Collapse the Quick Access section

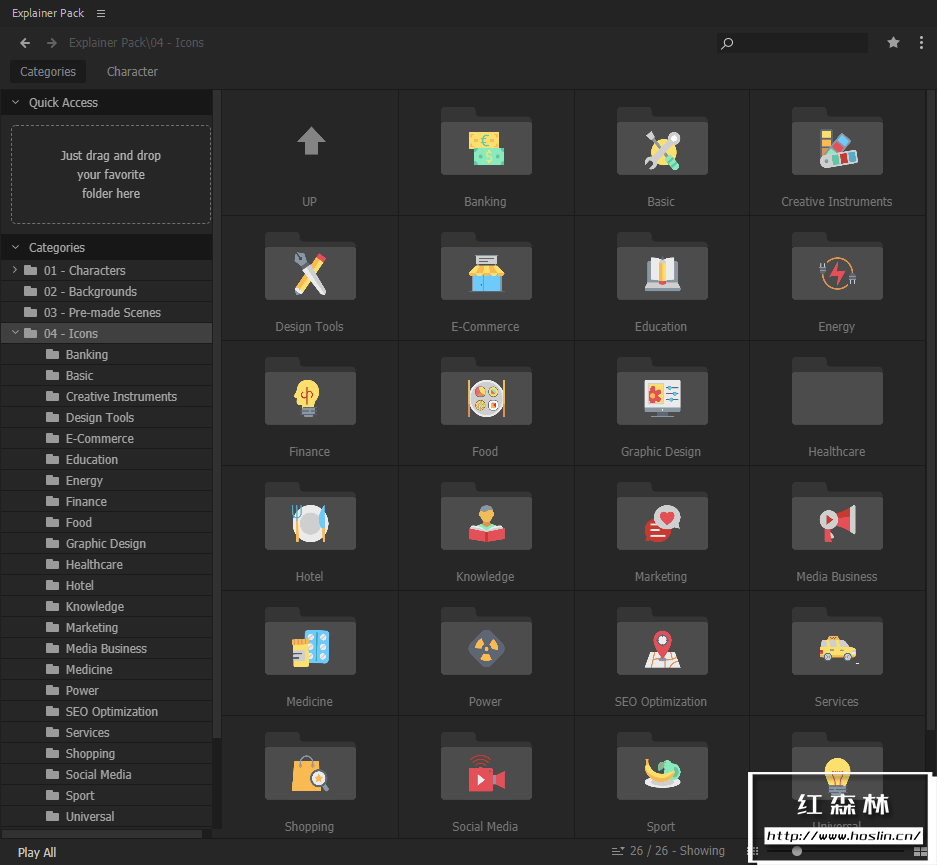click(x=16, y=102)
